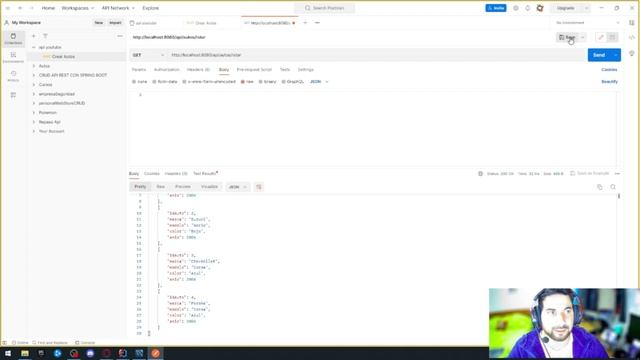
Task: Open the Discord taskbar icon
Action: pos(90,353)
